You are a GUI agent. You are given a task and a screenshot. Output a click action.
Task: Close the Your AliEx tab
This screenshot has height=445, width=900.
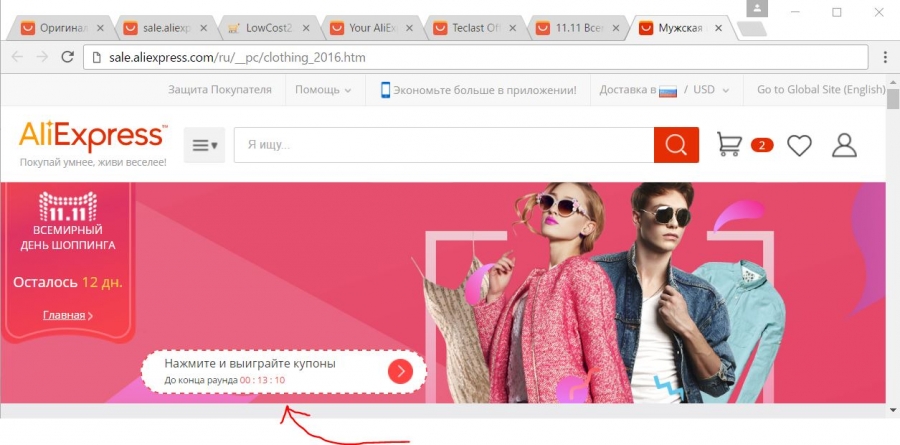[410, 28]
